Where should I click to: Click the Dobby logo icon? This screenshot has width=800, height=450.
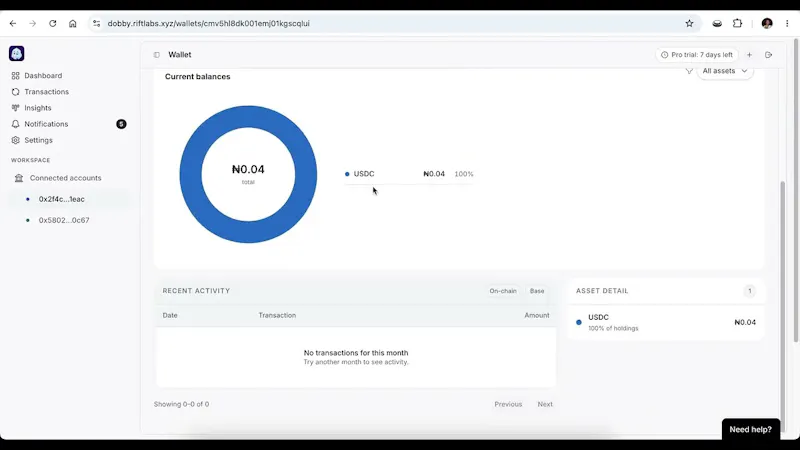pos(16,54)
